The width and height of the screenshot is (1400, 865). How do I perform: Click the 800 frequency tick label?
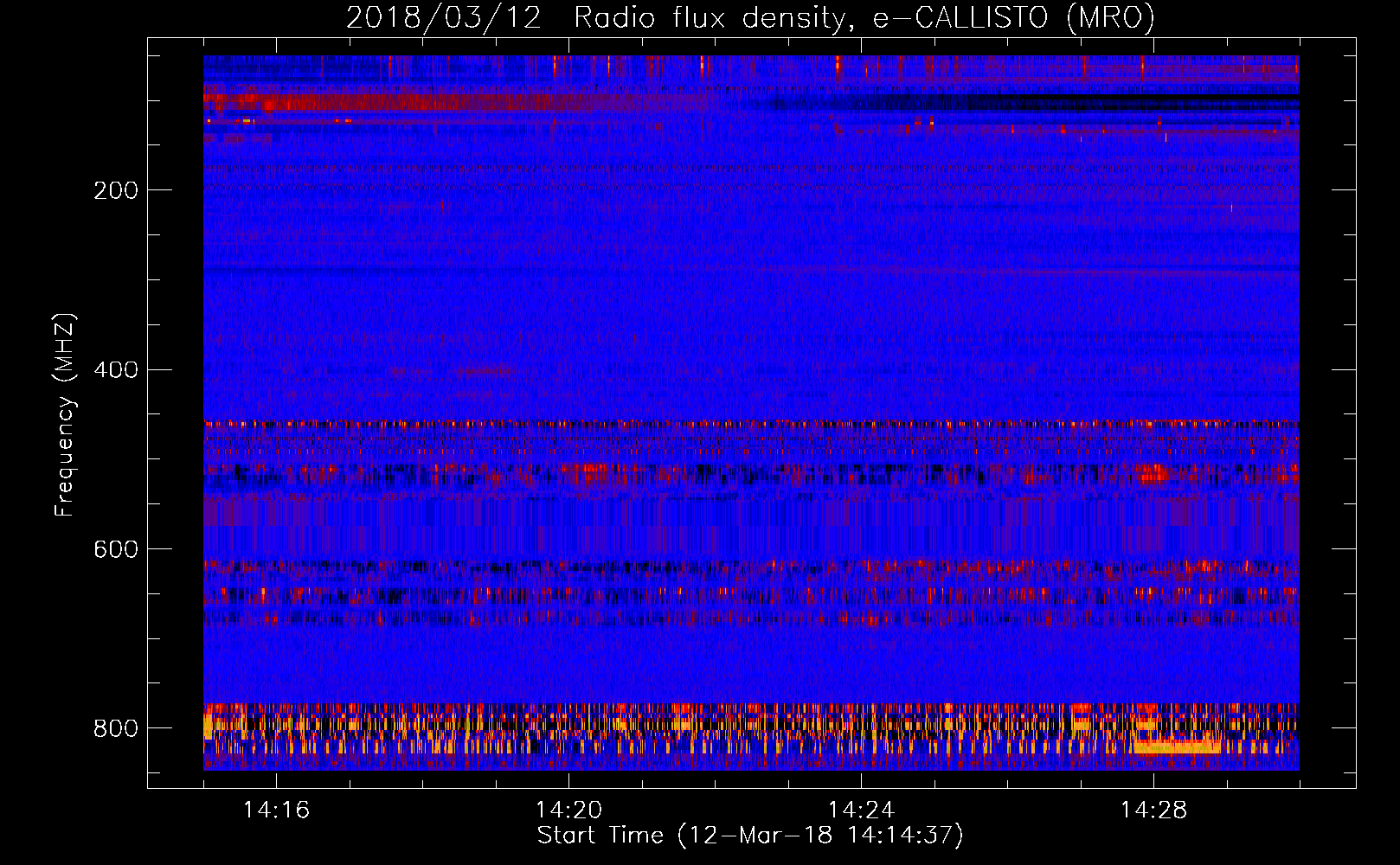(x=116, y=728)
